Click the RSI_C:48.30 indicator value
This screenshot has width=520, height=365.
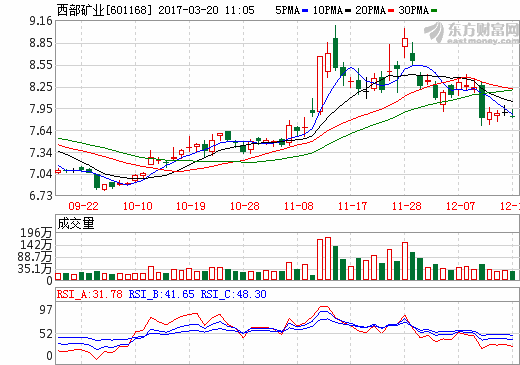[x=234, y=294]
